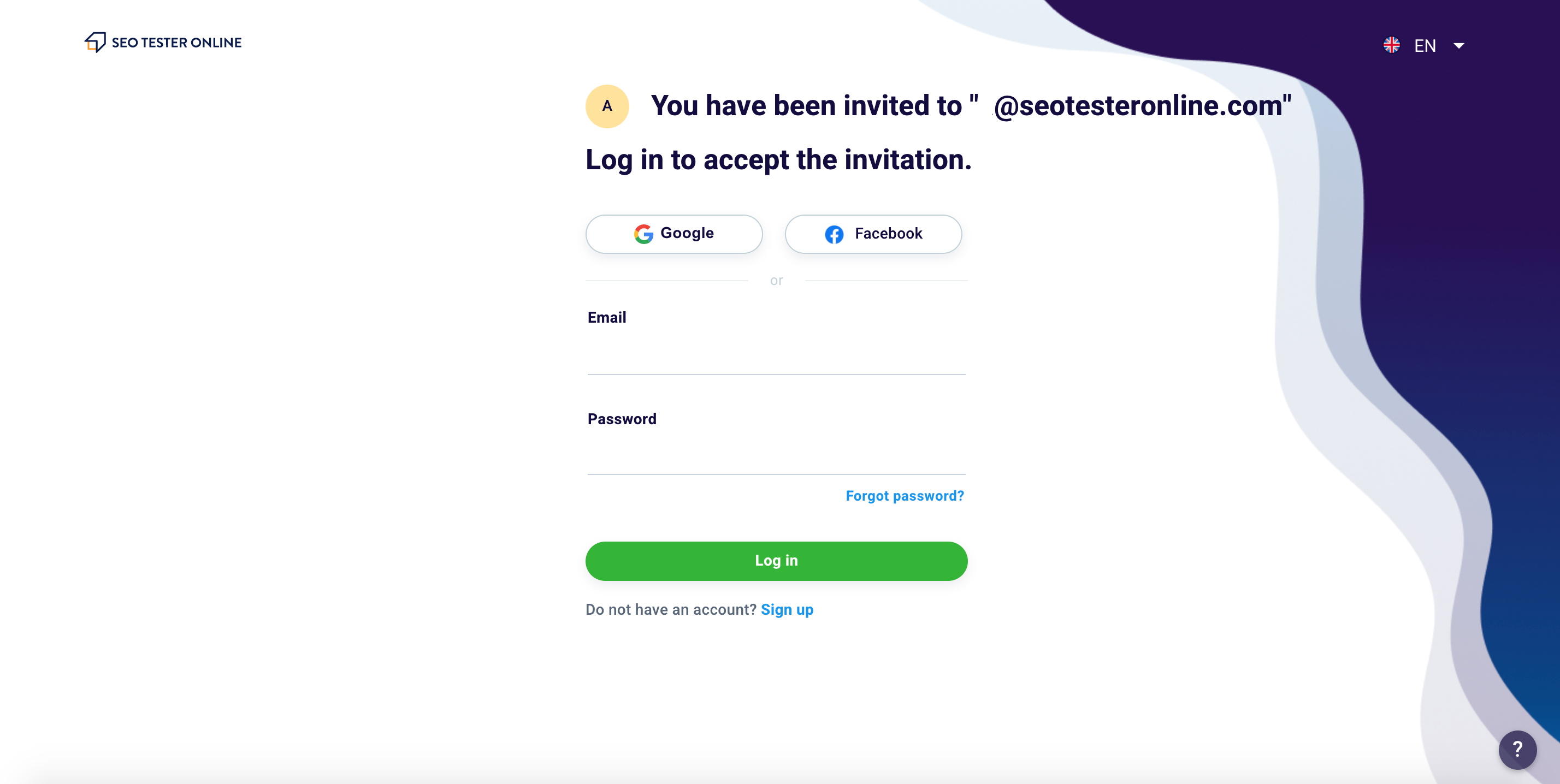The width and height of the screenshot is (1560, 784).
Task: Choose the Facebook login option
Action: tap(873, 234)
